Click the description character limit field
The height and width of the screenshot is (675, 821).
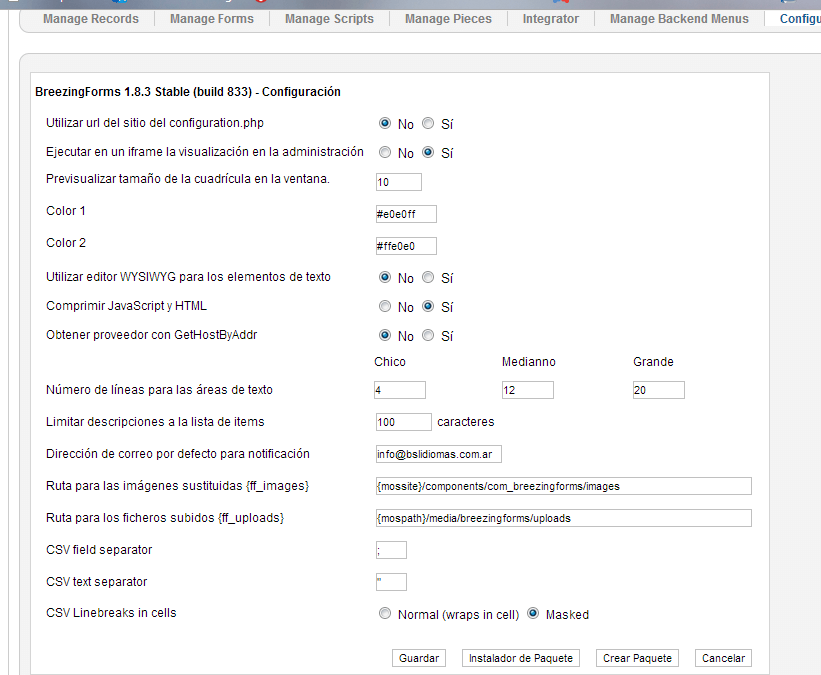pyautogui.click(x=404, y=422)
